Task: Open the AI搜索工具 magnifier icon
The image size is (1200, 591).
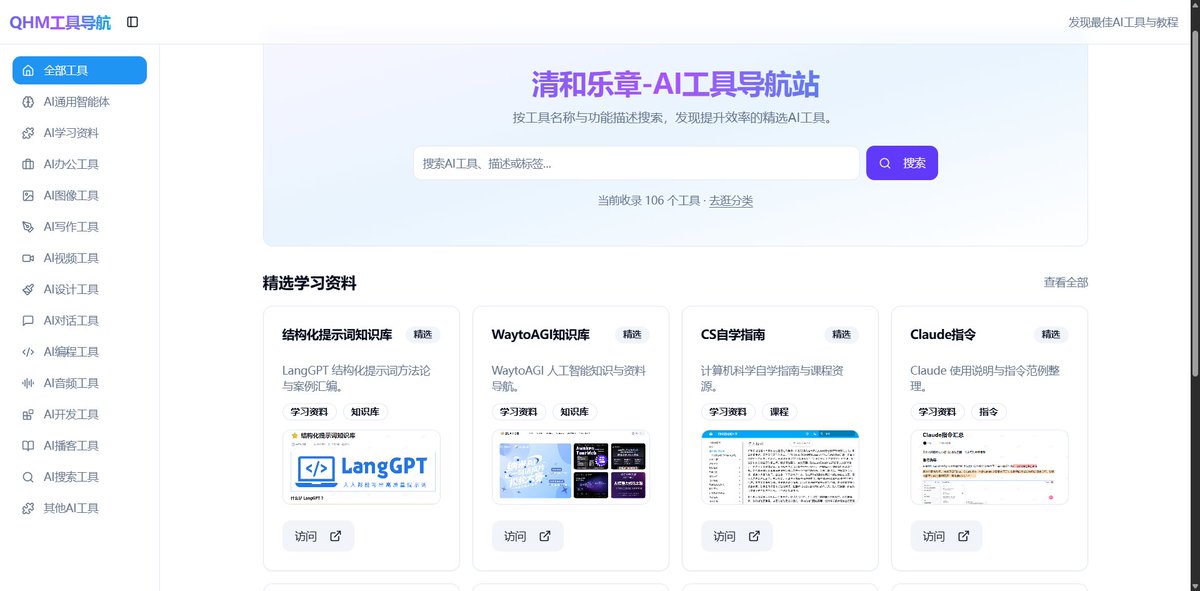Action: click(26, 476)
